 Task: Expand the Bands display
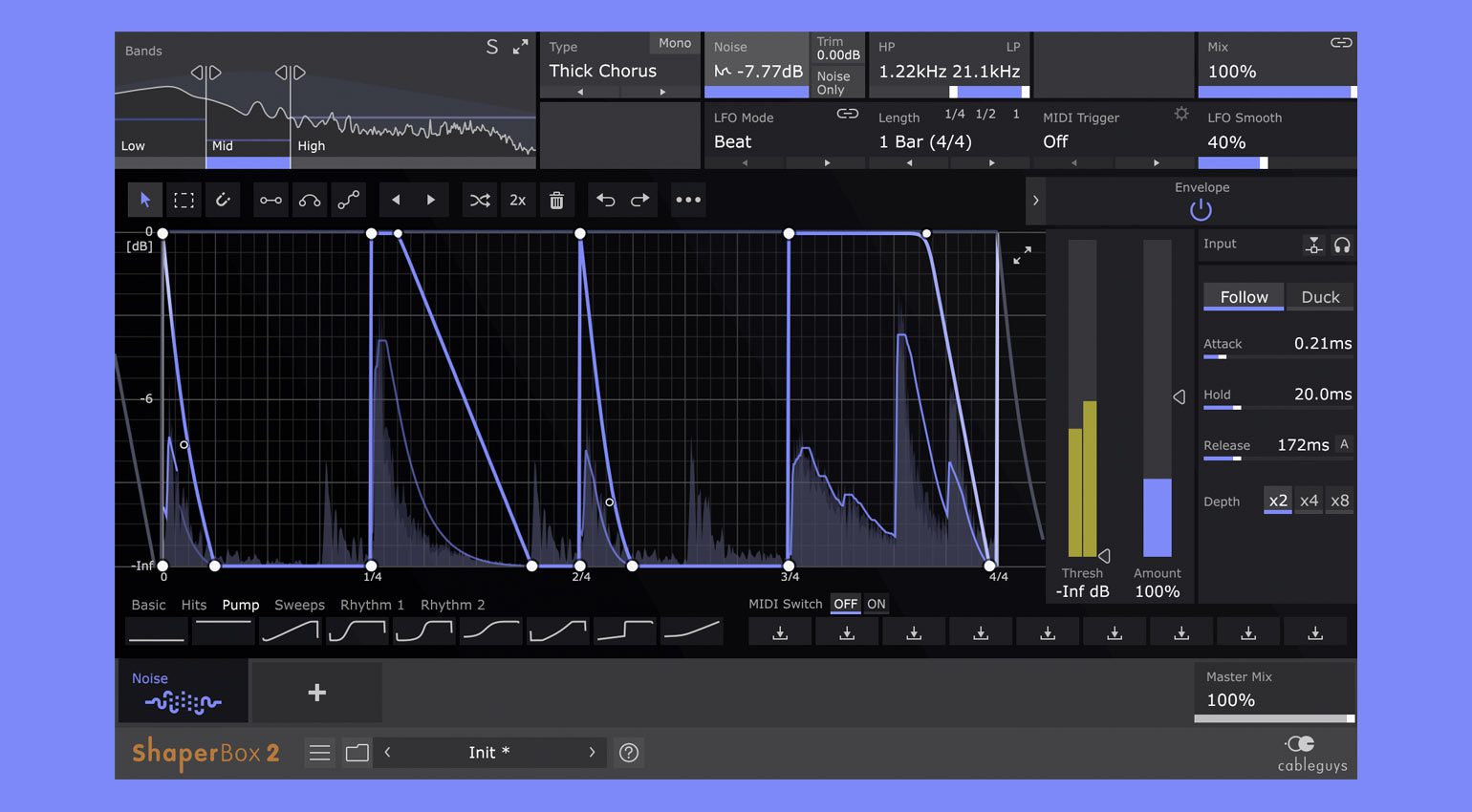coord(520,47)
